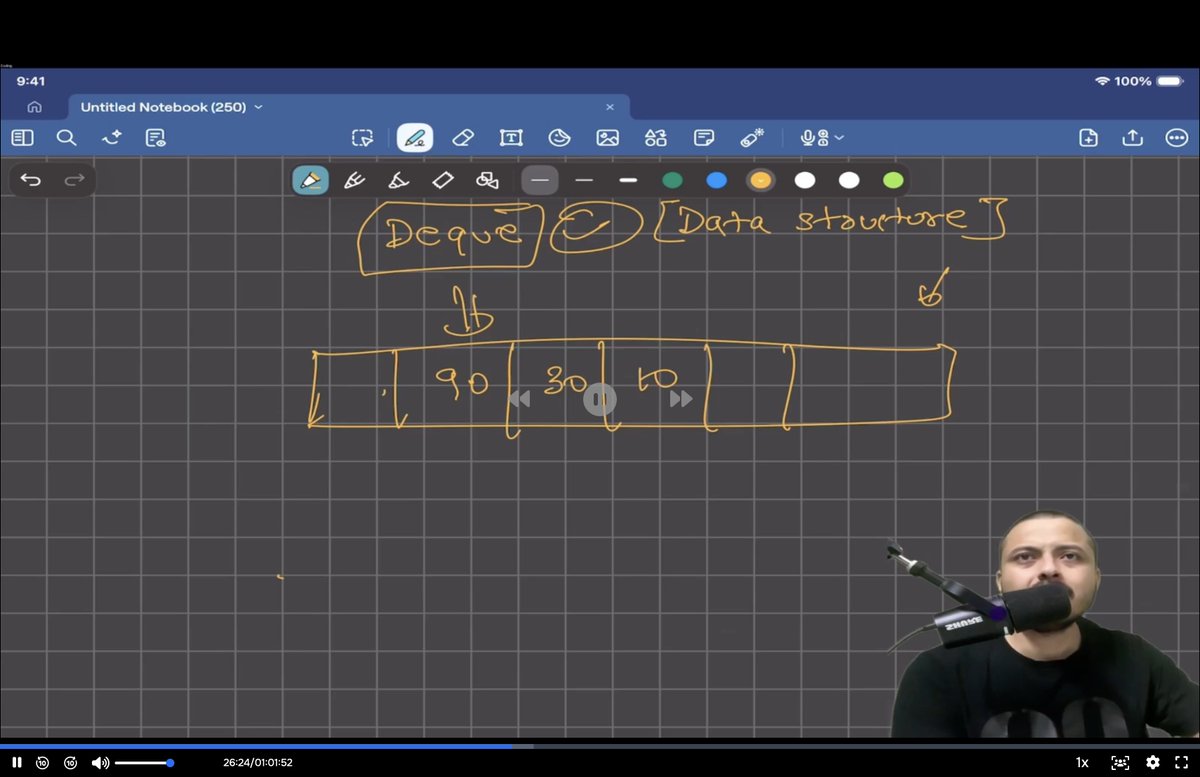Screen dimensions: 1200x777
Task: Pick the first white pen color
Action: (x=805, y=180)
